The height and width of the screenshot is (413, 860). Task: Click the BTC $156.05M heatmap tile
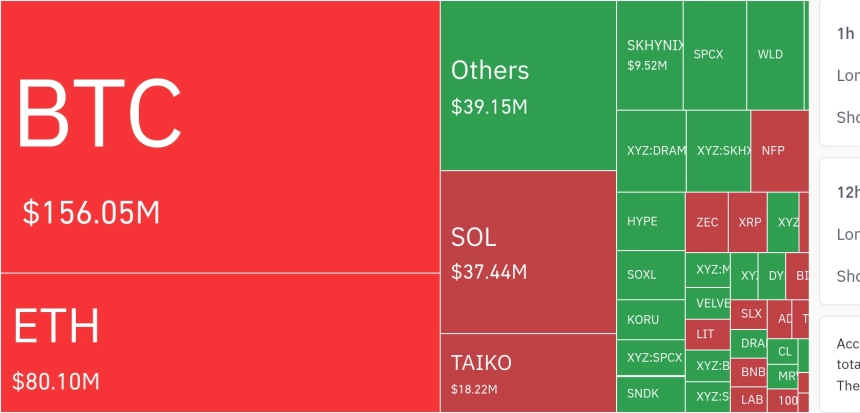click(220, 136)
